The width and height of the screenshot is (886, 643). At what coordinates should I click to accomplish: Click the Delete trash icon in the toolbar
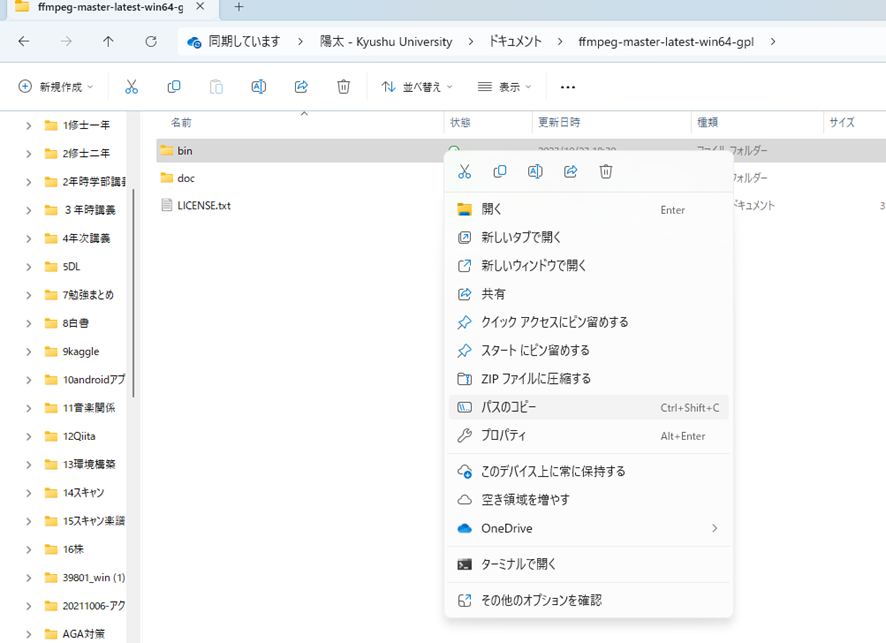[x=344, y=87]
